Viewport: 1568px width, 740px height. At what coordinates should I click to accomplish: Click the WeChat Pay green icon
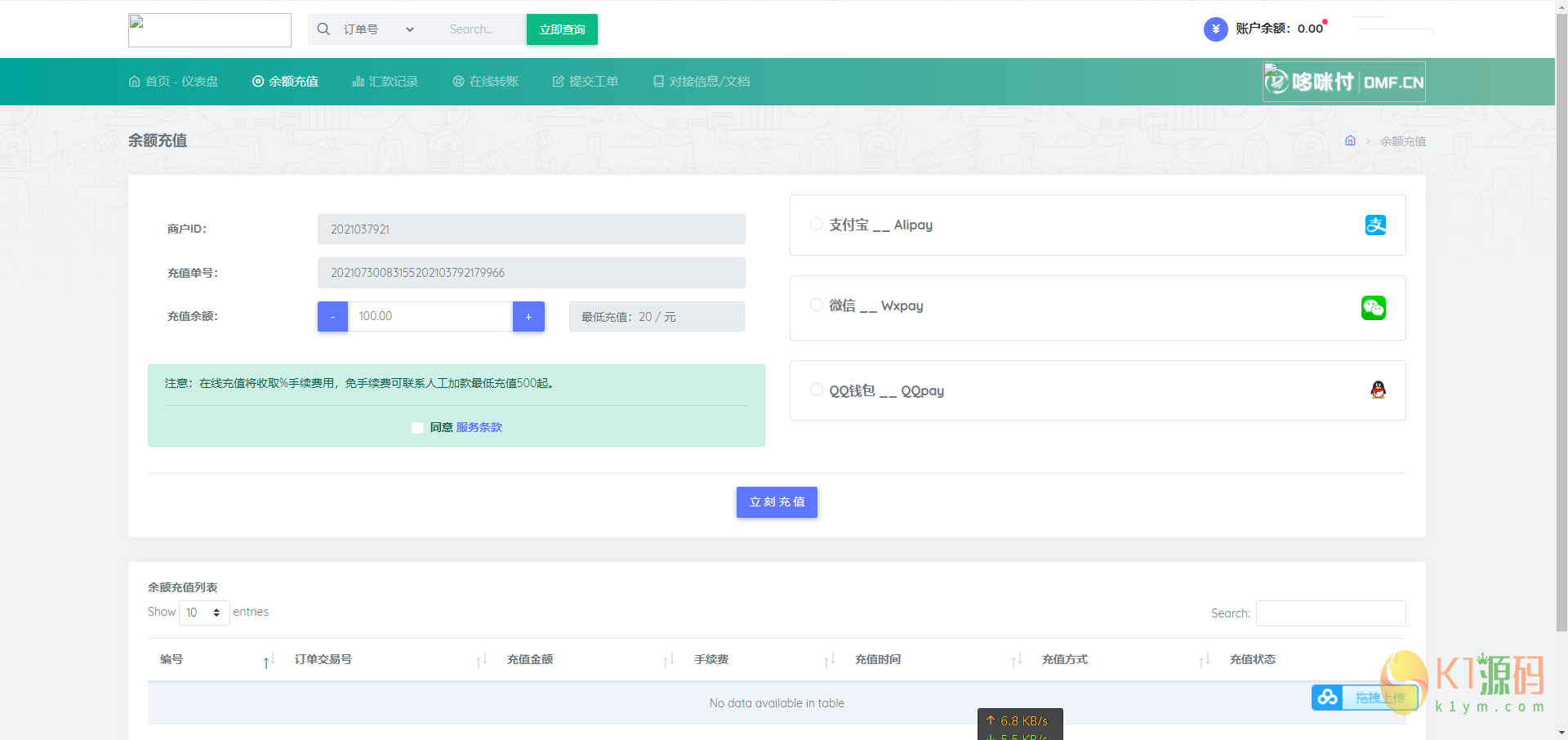(1374, 308)
